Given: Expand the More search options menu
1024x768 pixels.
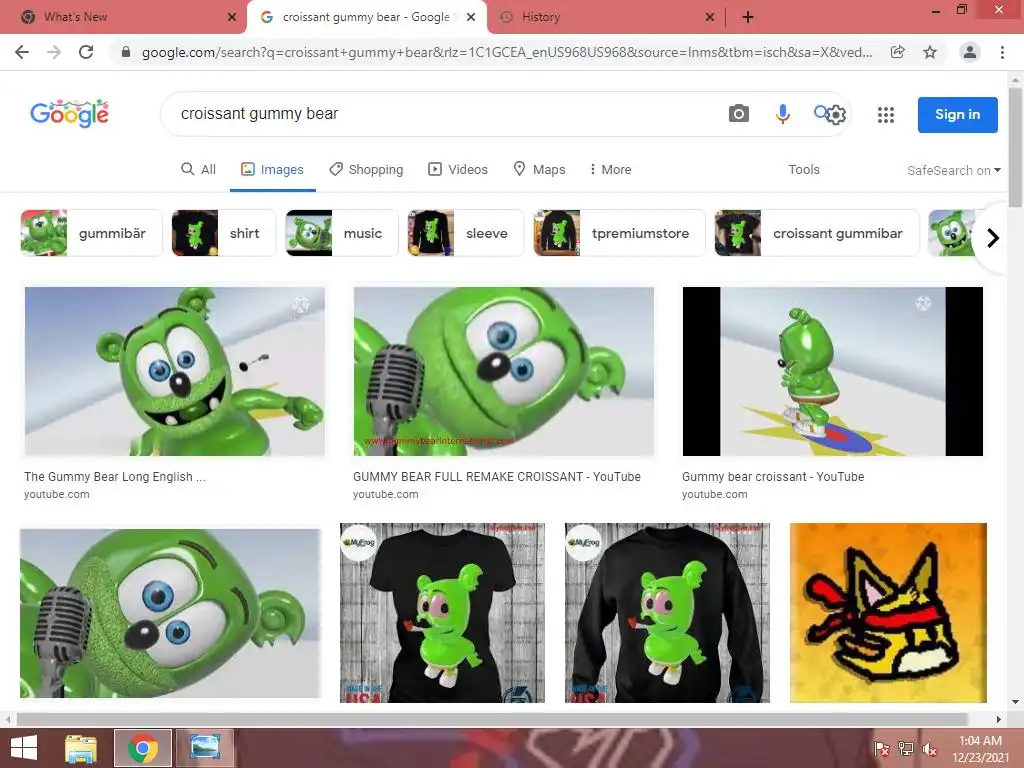Looking at the screenshot, I should coord(610,169).
